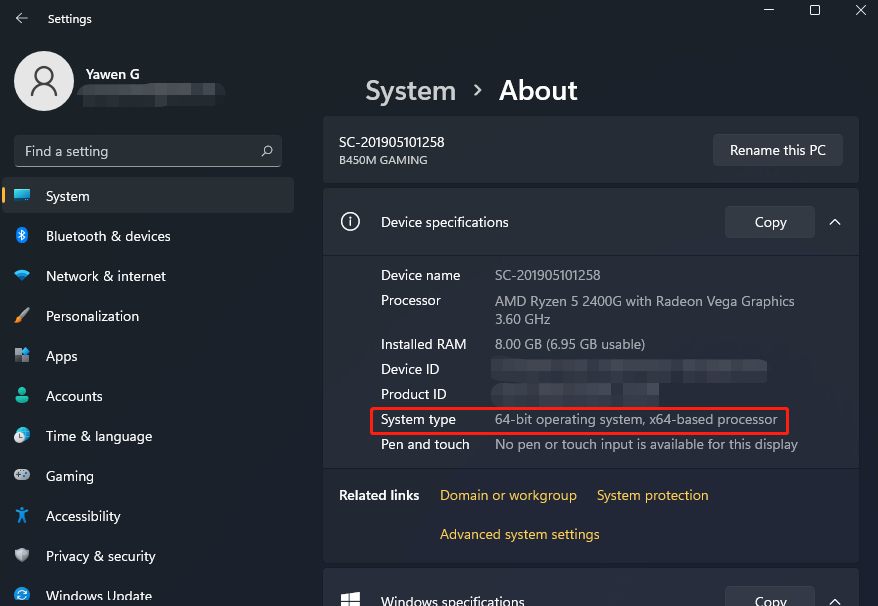The image size is (878, 606).
Task: Open Personalization settings
Action: coord(148,316)
